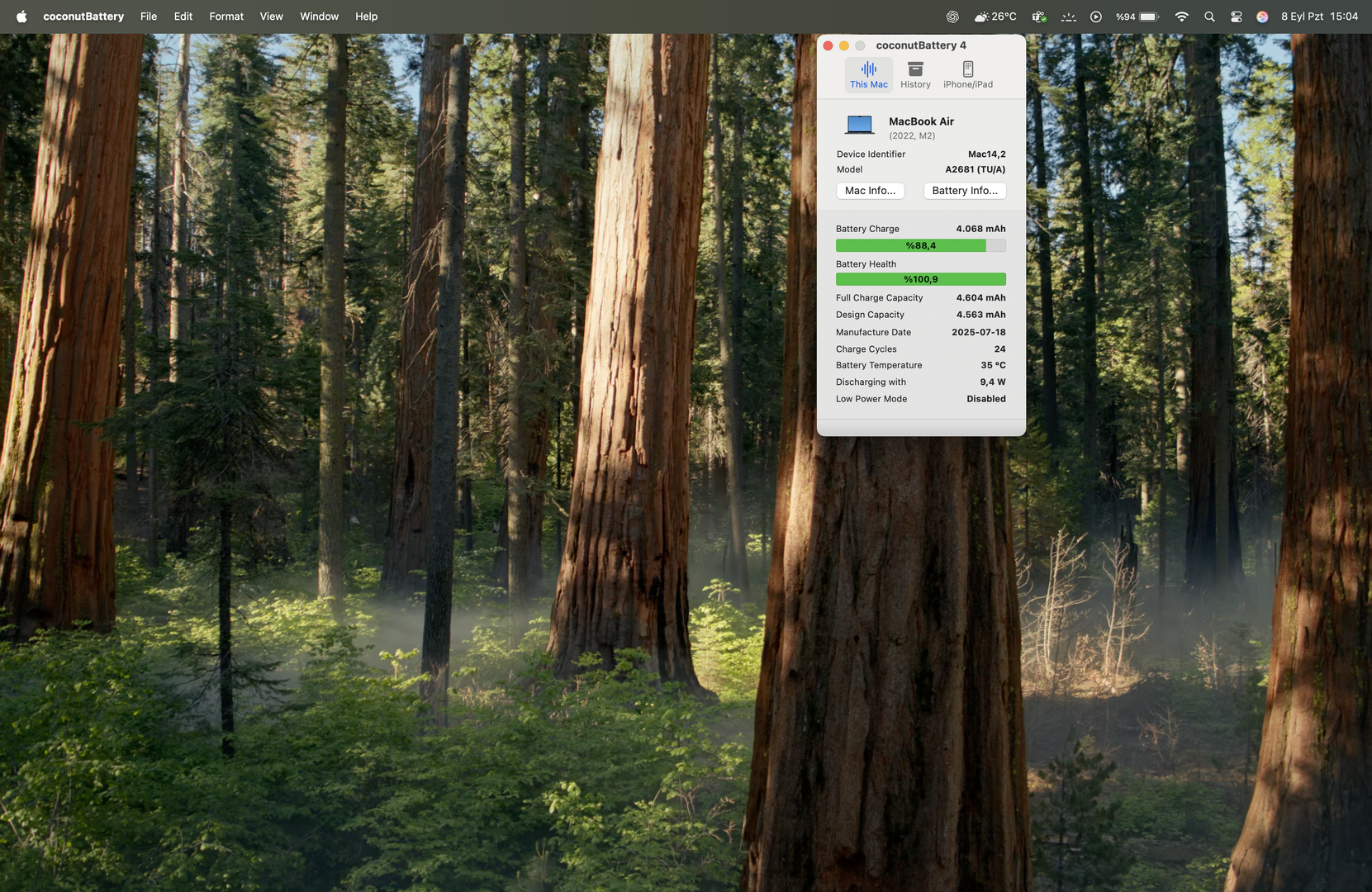Image resolution: width=1372 pixels, height=892 pixels.
Task: Open the File menu
Action: 149,17
